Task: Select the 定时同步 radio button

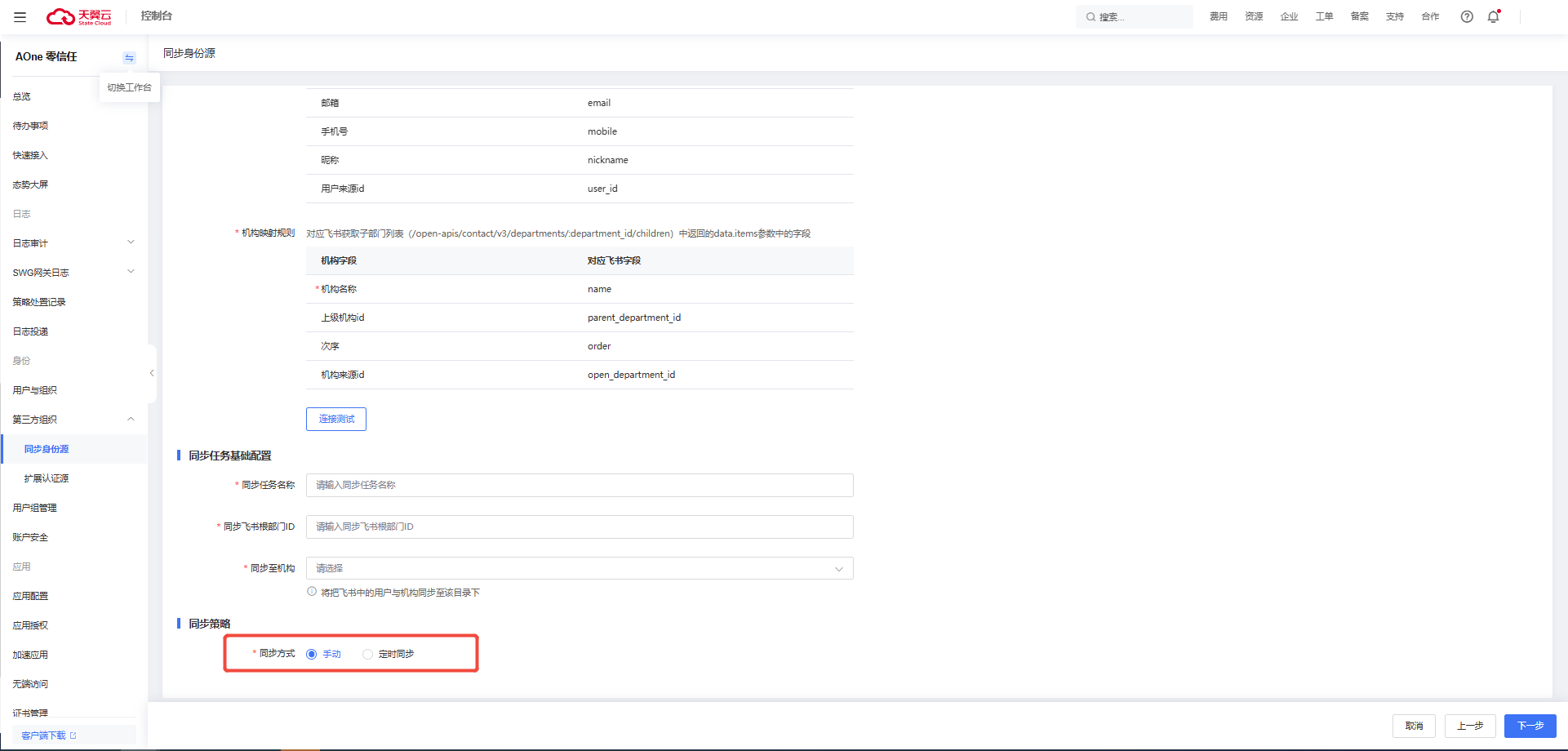Action: [367, 654]
